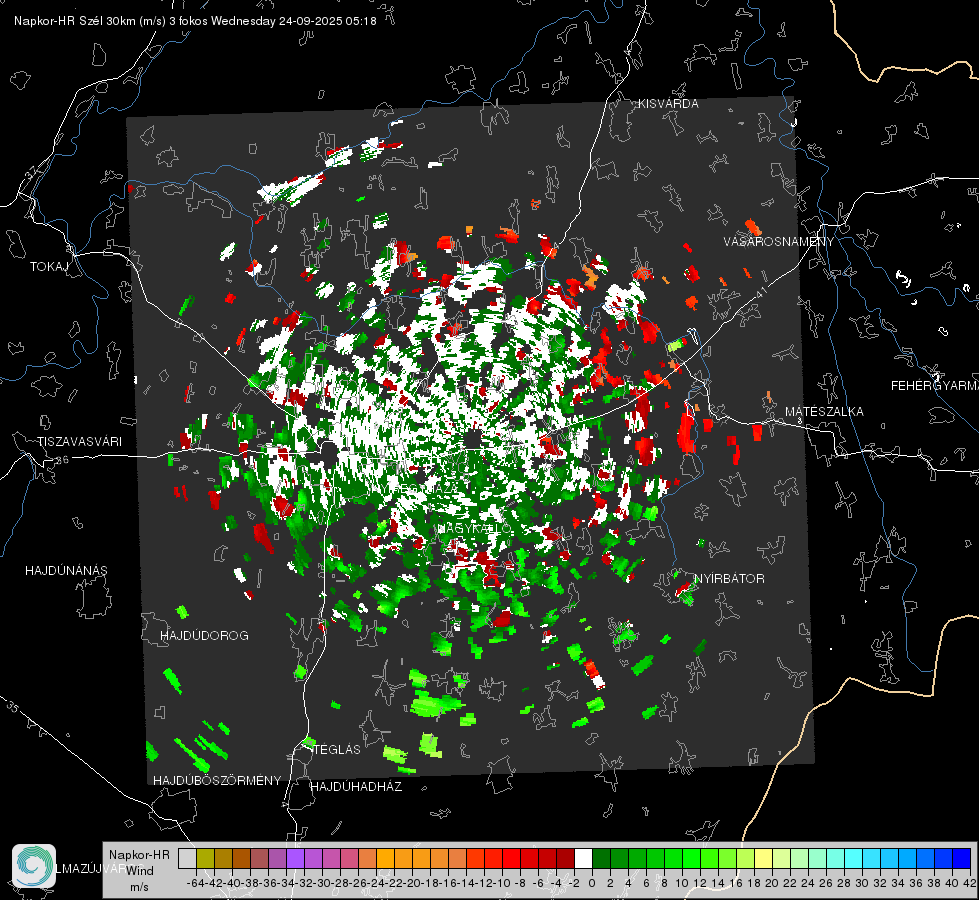979x900 pixels.
Task: Click the TOKAJ city label
Action: coord(49,267)
